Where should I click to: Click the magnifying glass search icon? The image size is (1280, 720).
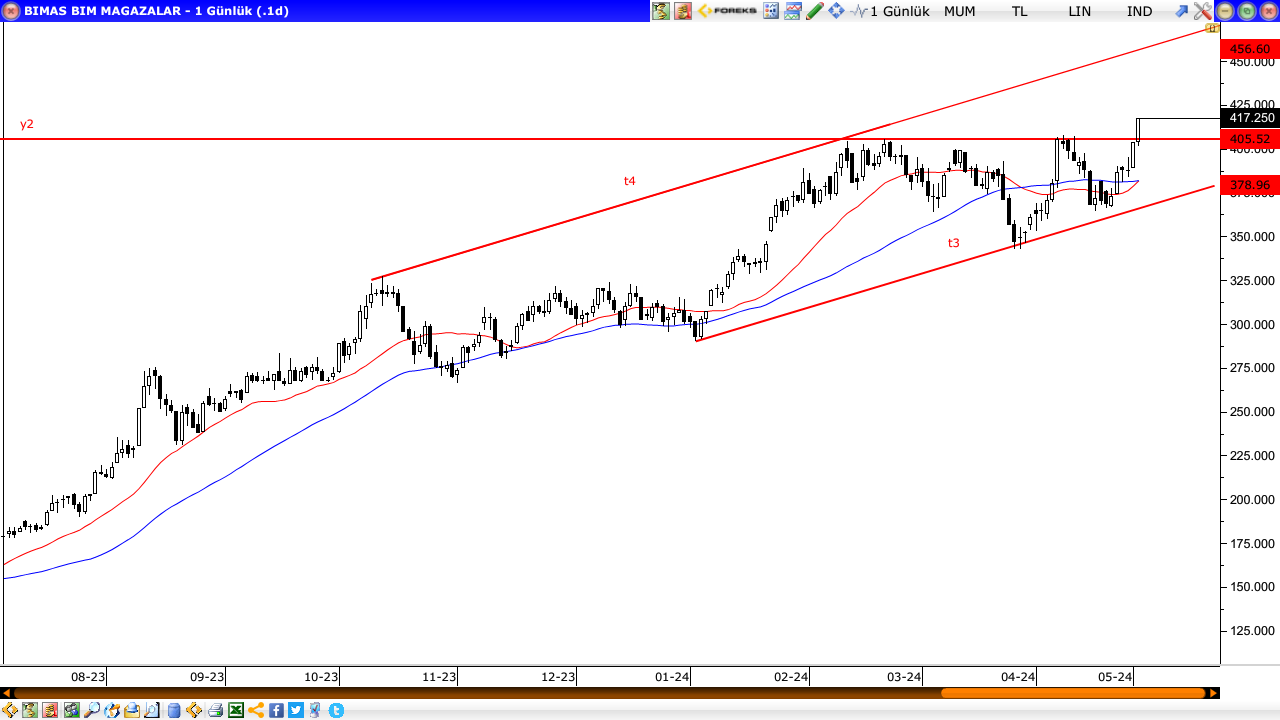point(92,710)
